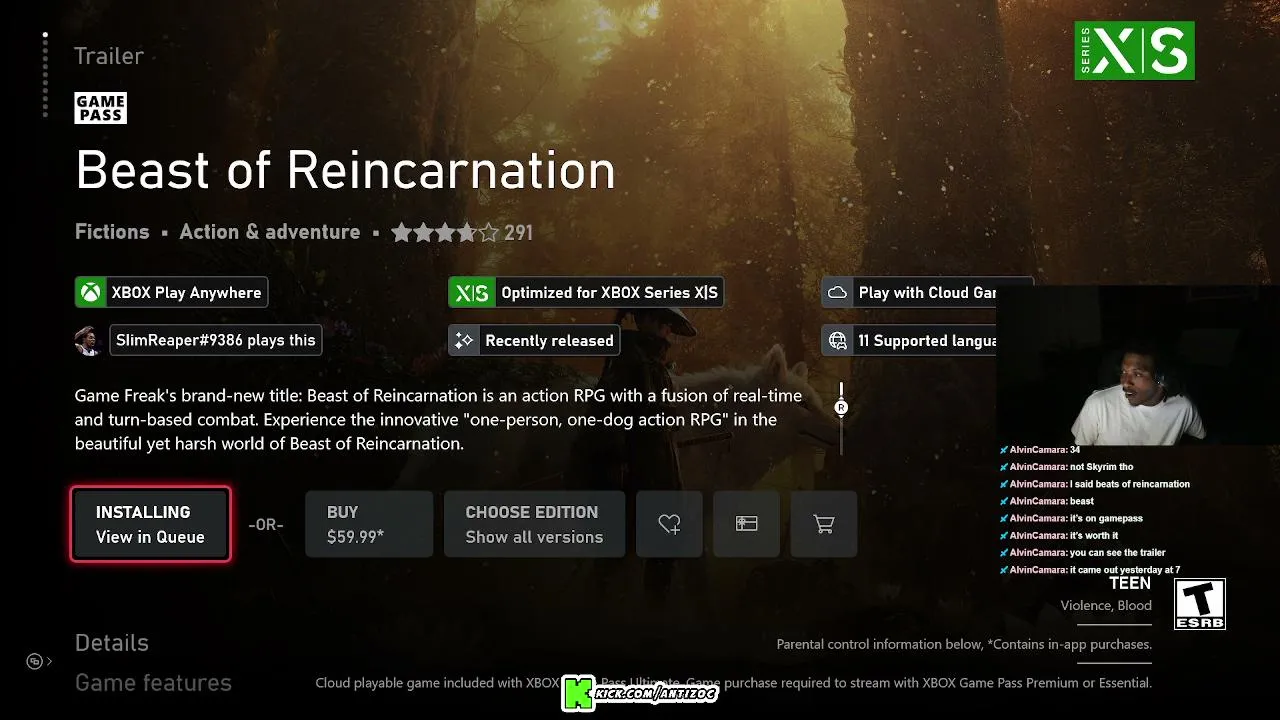Open the Action & adventure genre link
This screenshot has width=1280, height=720.
coord(270,232)
